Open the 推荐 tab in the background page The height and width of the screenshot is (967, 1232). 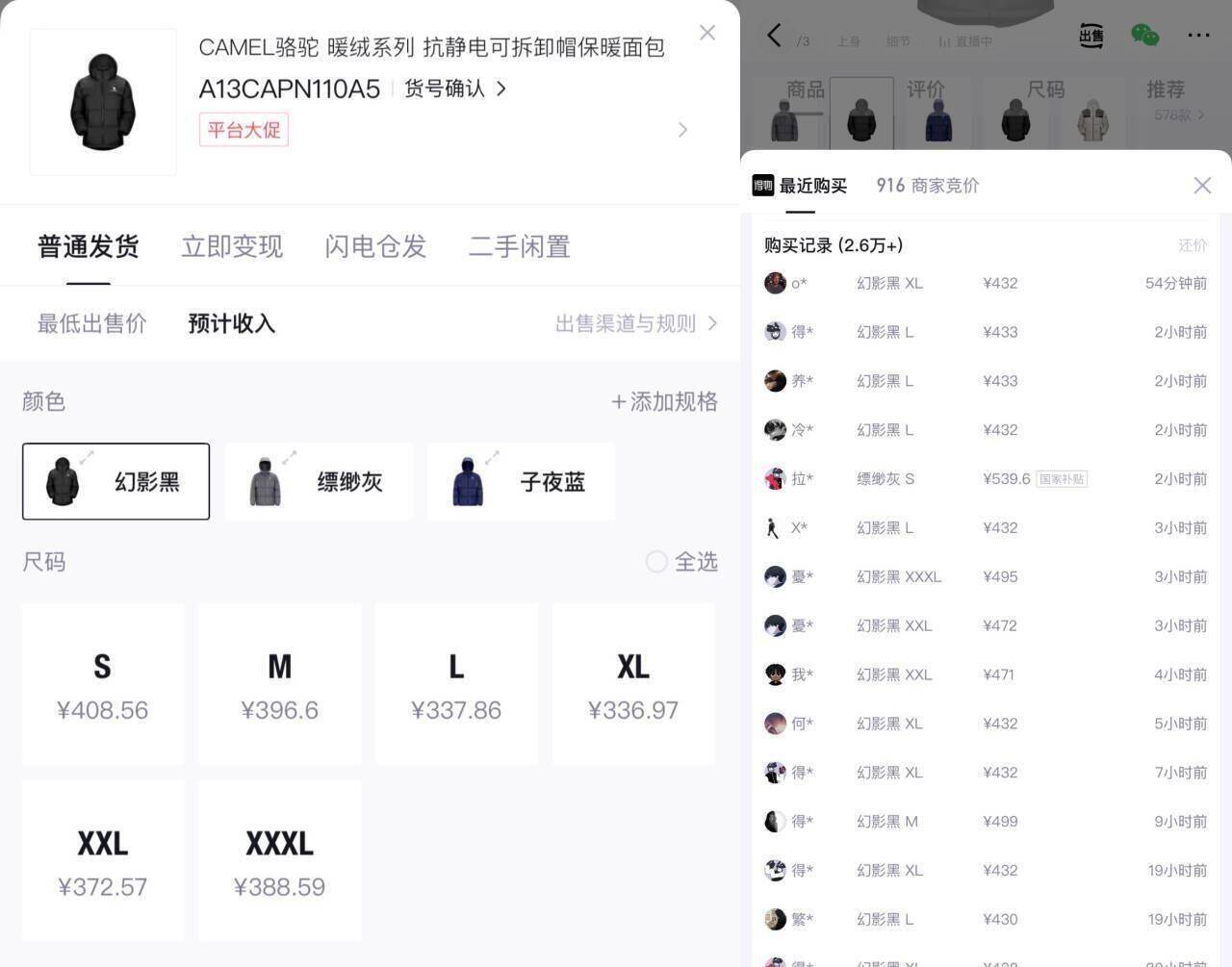coord(1166,89)
